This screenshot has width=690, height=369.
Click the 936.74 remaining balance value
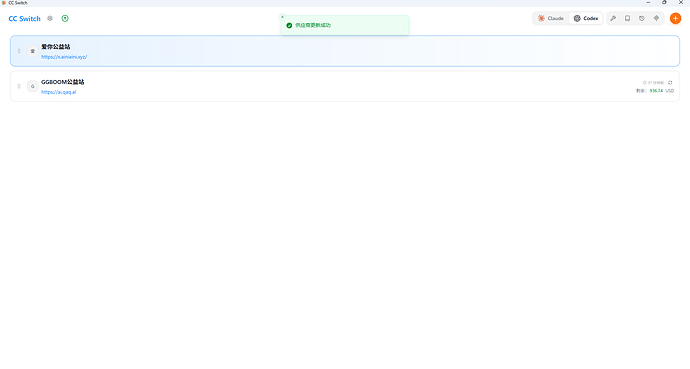(656, 91)
